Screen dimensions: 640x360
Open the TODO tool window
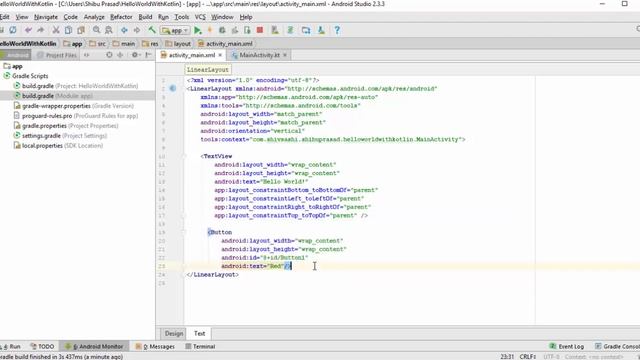pos(42,347)
